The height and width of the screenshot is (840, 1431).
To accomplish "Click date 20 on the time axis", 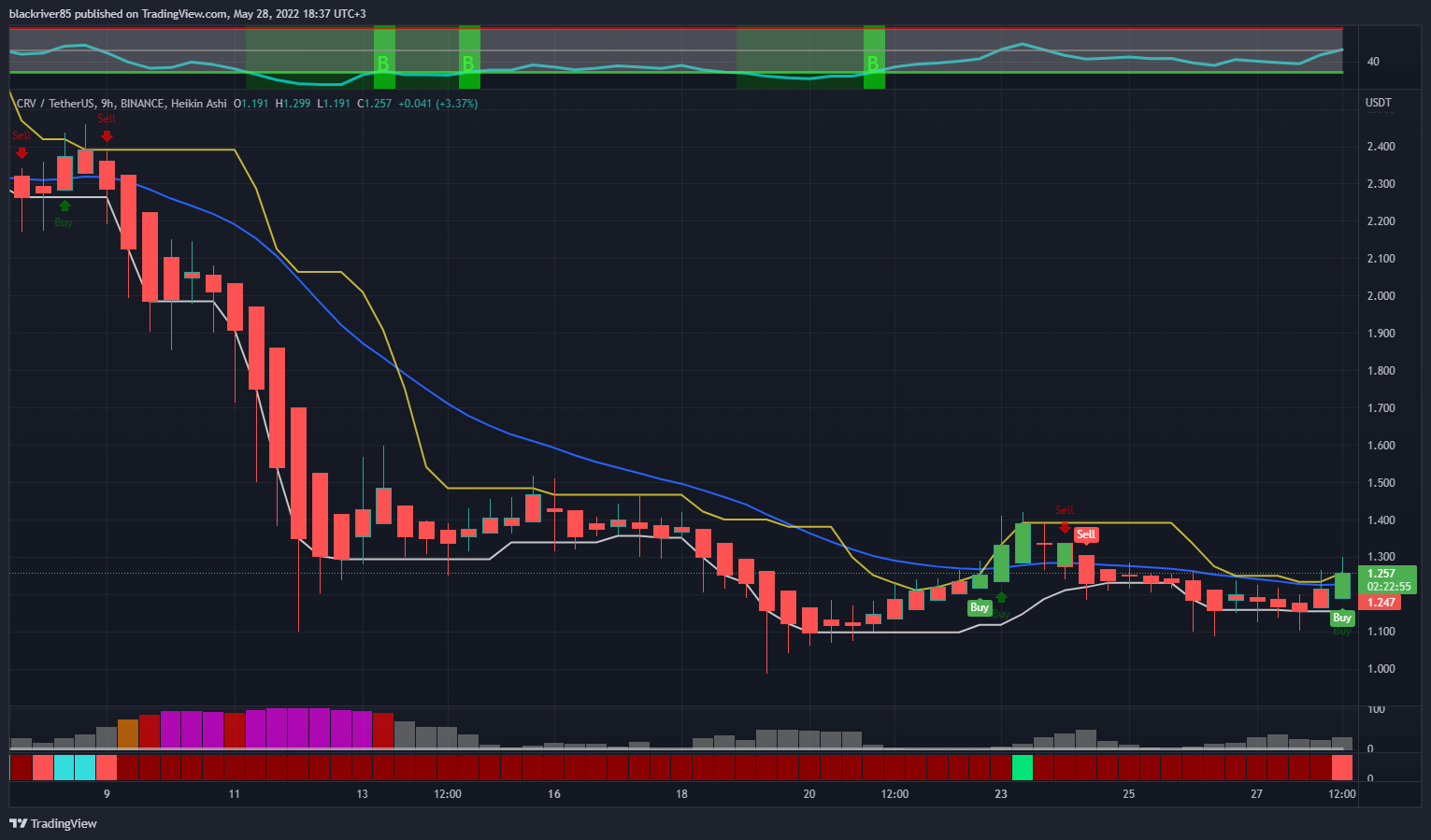I will point(809,794).
